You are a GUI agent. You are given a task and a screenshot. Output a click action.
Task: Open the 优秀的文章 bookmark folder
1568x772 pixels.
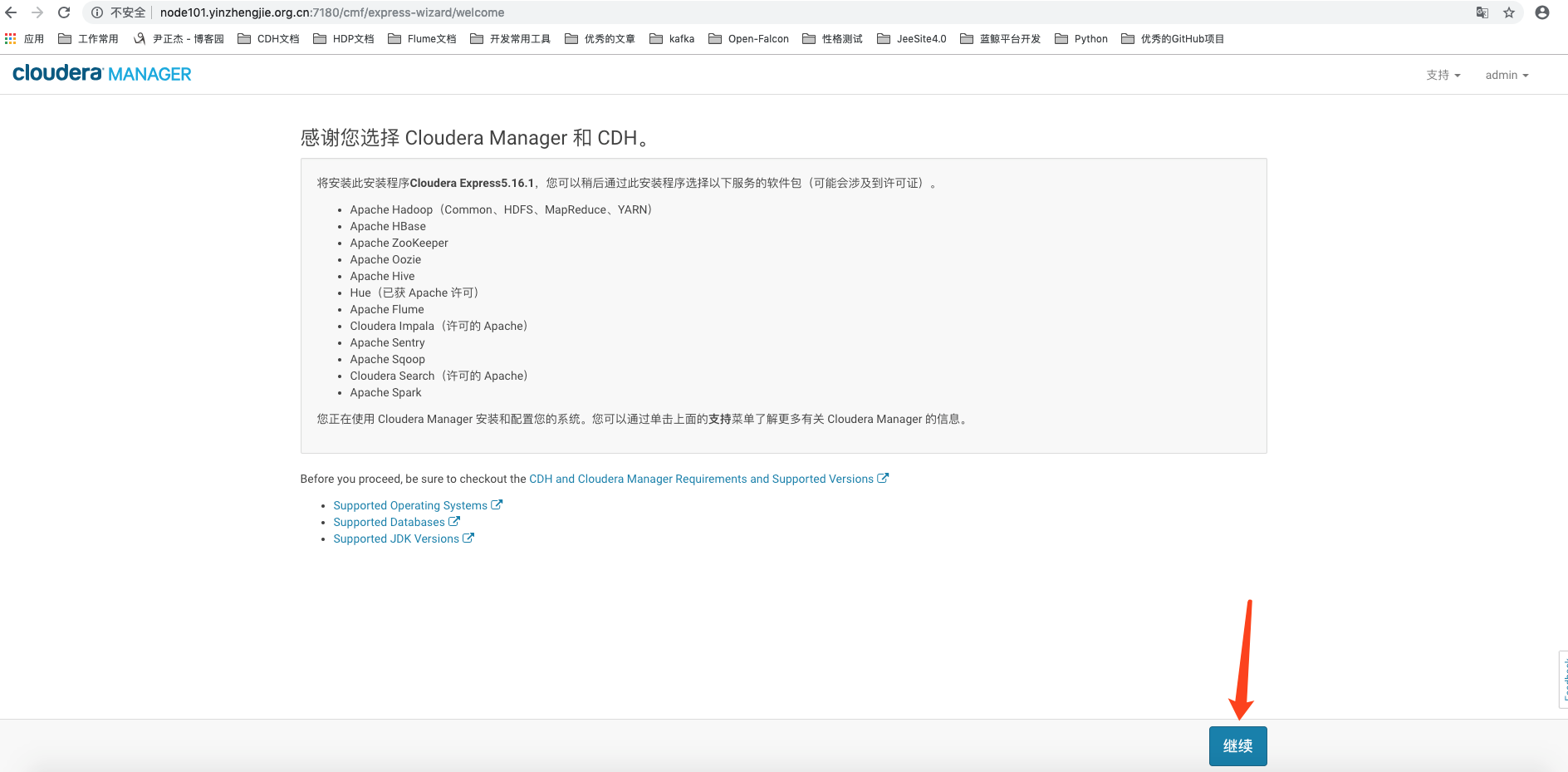[600, 39]
